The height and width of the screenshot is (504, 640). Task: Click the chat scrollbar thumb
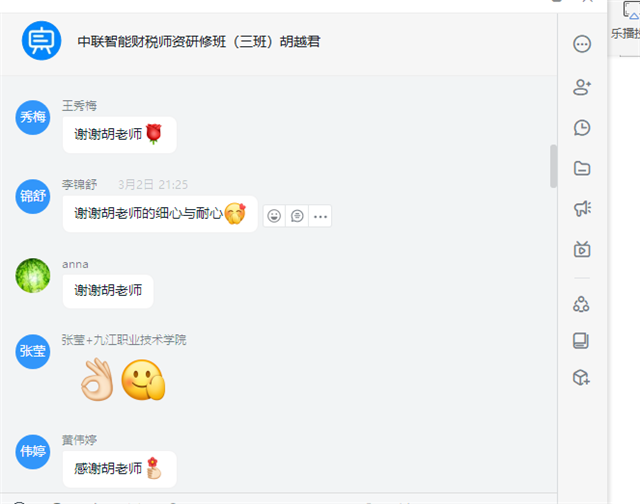[x=553, y=166]
